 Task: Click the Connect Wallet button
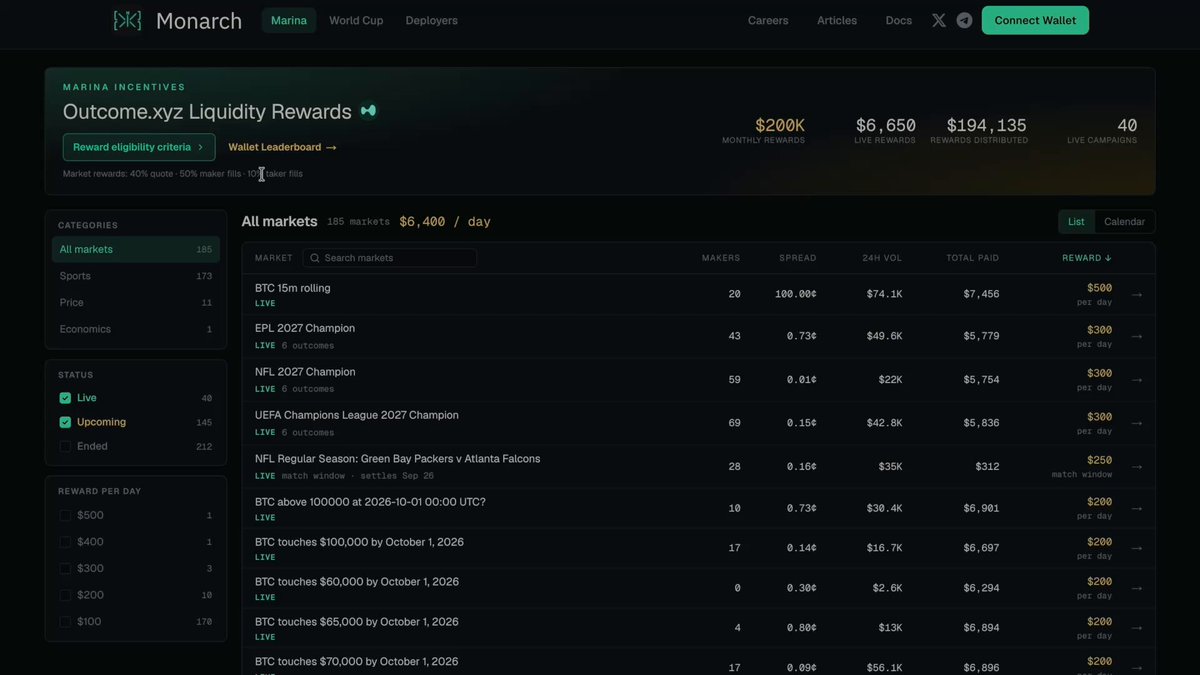(1035, 20)
